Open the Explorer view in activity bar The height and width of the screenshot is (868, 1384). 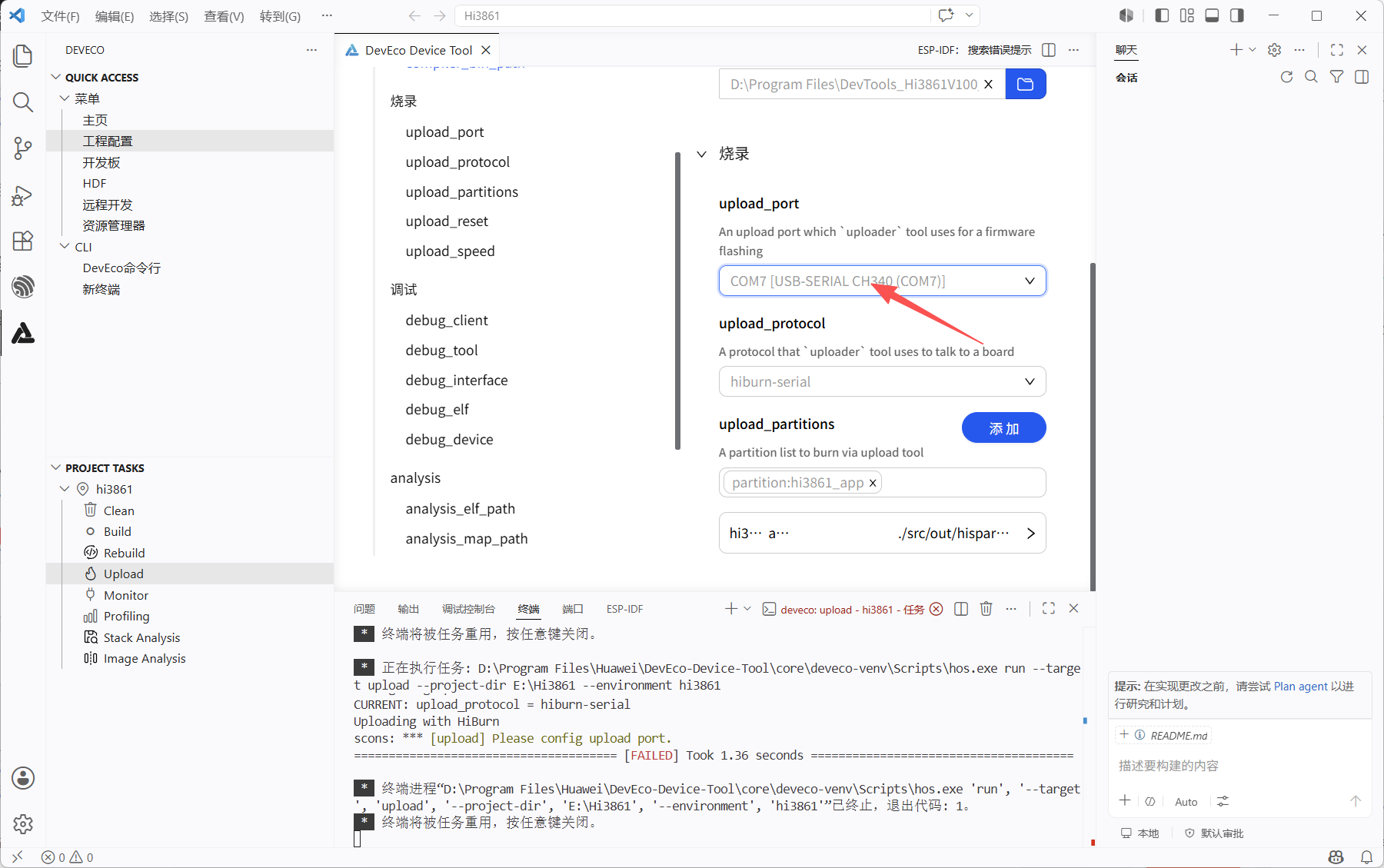pyautogui.click(x=23, y=55)
